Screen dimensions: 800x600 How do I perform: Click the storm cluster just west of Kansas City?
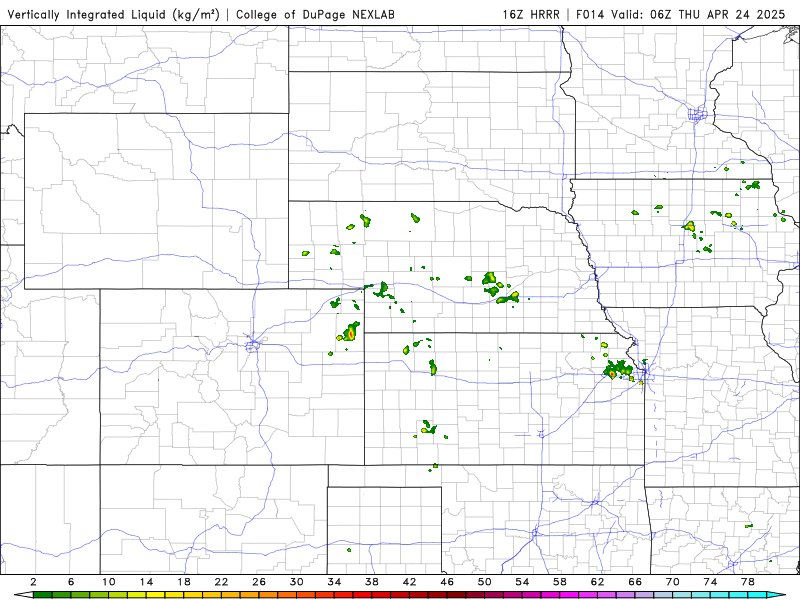617,369
